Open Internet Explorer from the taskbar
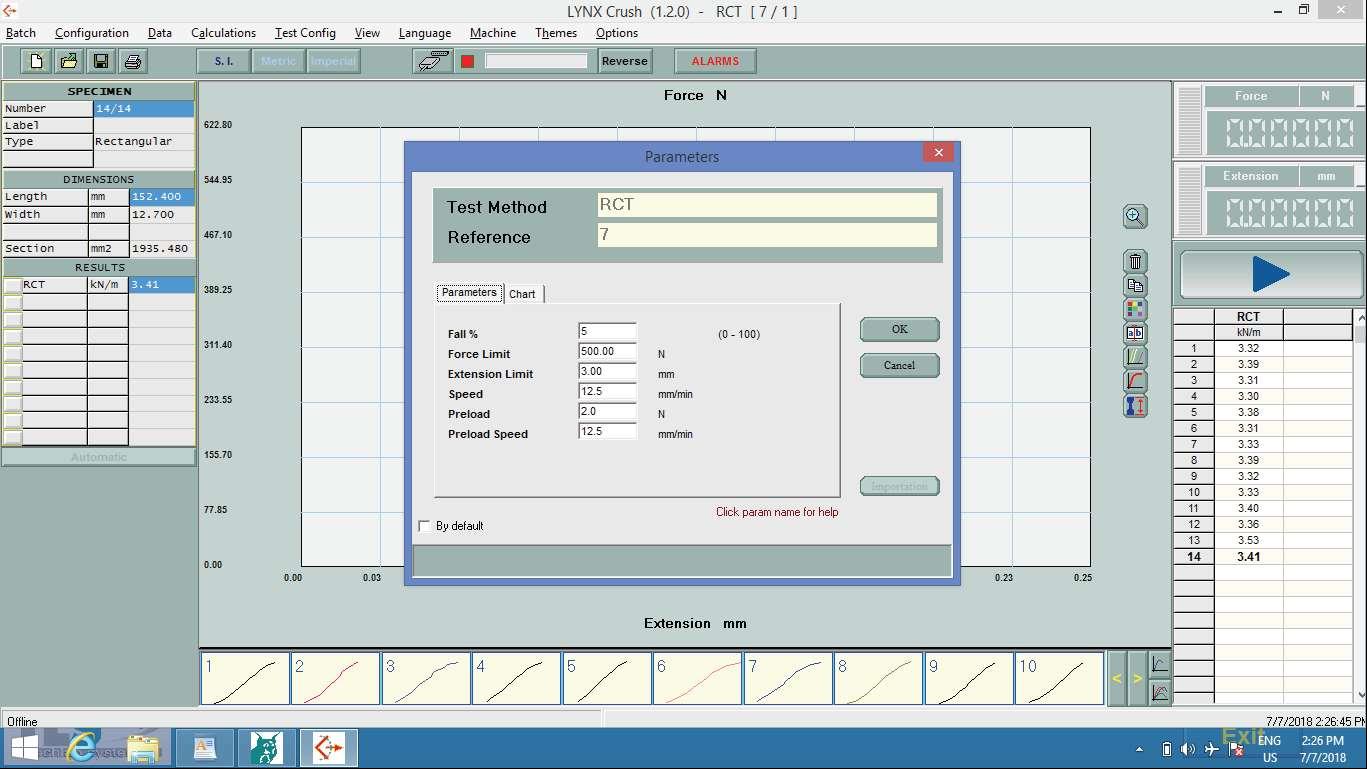The image size is (1367, 769). click(x=84, y=748)
